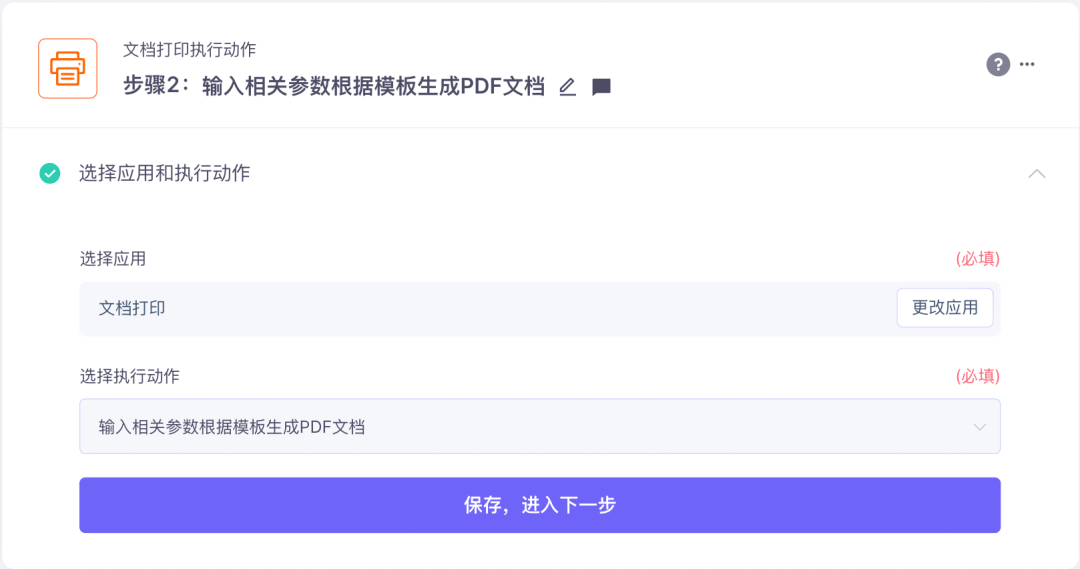Image resolution: width=1080 pixels, height=569 pixels.
Task: Open the step comment note icon
Action: tap(601, 87)
